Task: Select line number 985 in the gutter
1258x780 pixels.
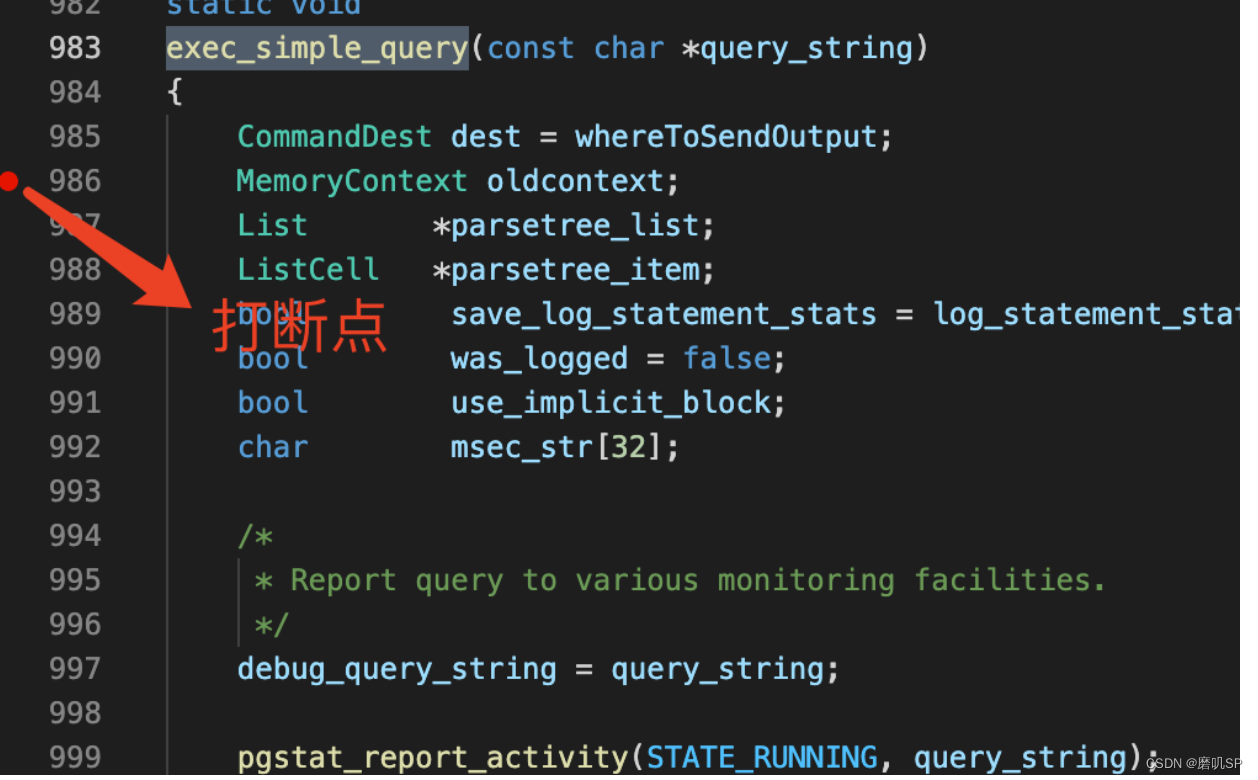Action: click(75, 136)
